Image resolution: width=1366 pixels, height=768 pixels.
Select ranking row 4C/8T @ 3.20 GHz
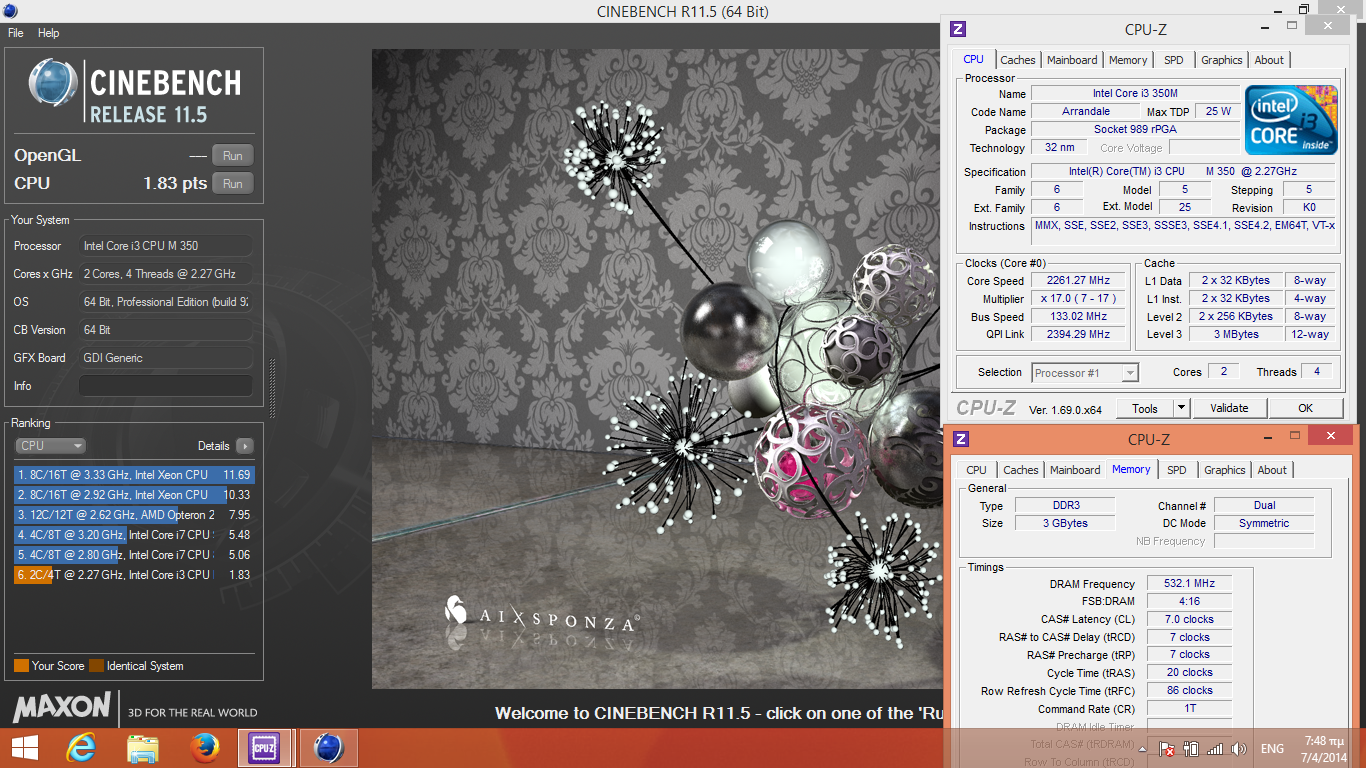pos(133,535)
